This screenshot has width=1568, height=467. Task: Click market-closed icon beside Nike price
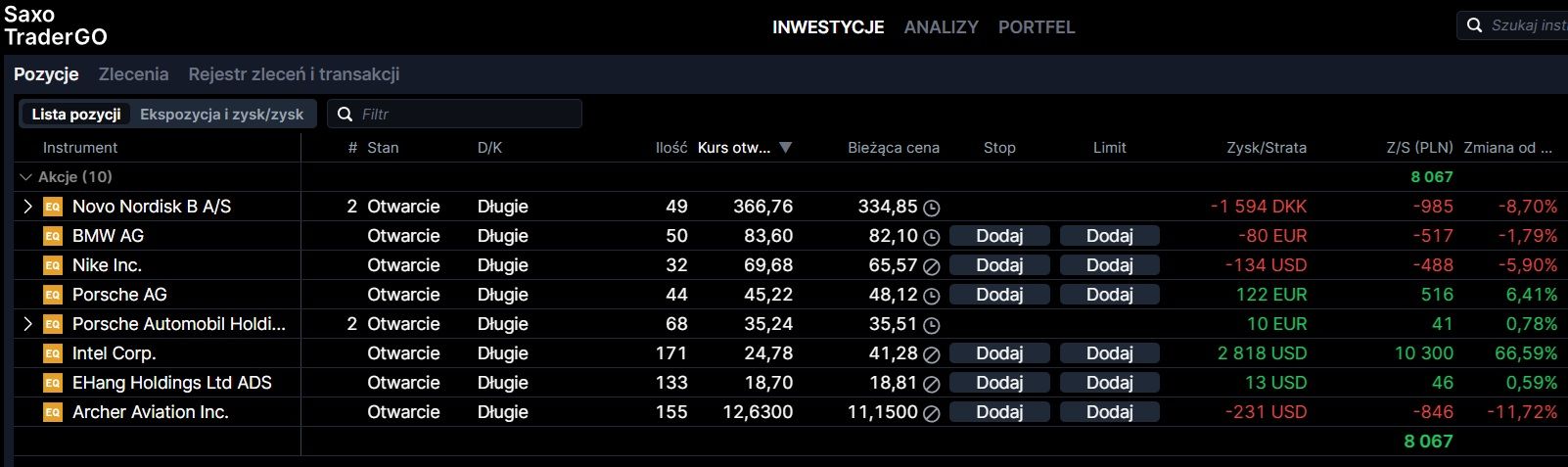tap(932, 266)
